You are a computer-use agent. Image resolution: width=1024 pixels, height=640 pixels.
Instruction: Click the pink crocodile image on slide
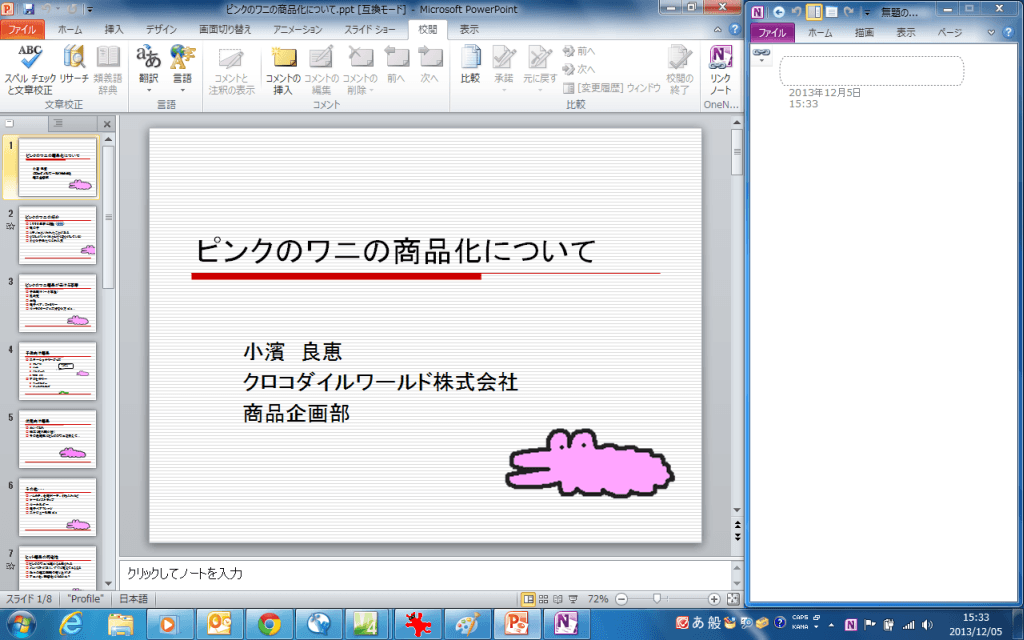pyautogui.click(x=590, y=463)
